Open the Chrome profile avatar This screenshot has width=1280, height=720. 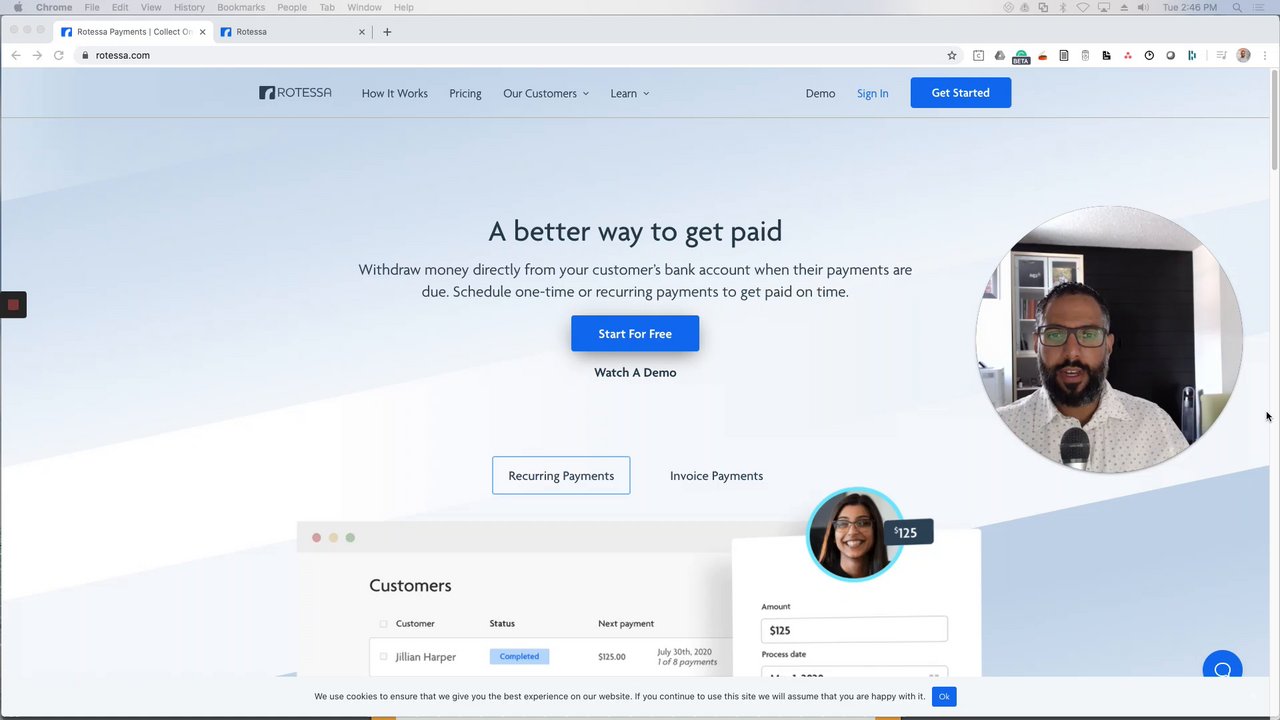1243,55
